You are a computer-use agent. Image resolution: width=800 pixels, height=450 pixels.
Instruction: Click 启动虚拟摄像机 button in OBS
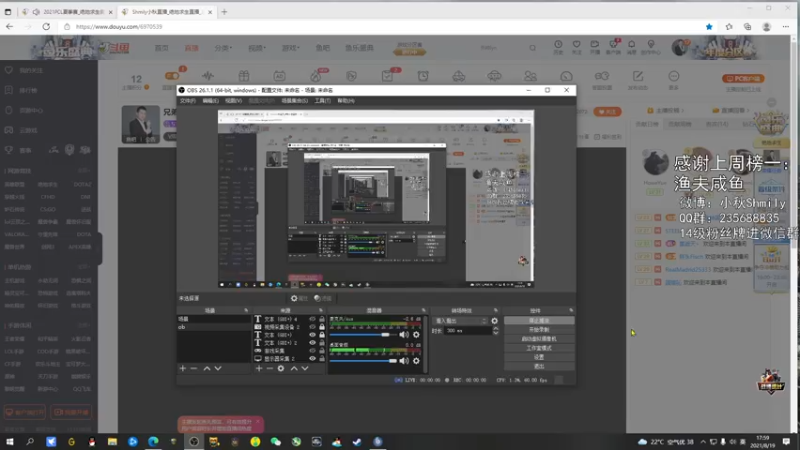[x=539, y=339]
